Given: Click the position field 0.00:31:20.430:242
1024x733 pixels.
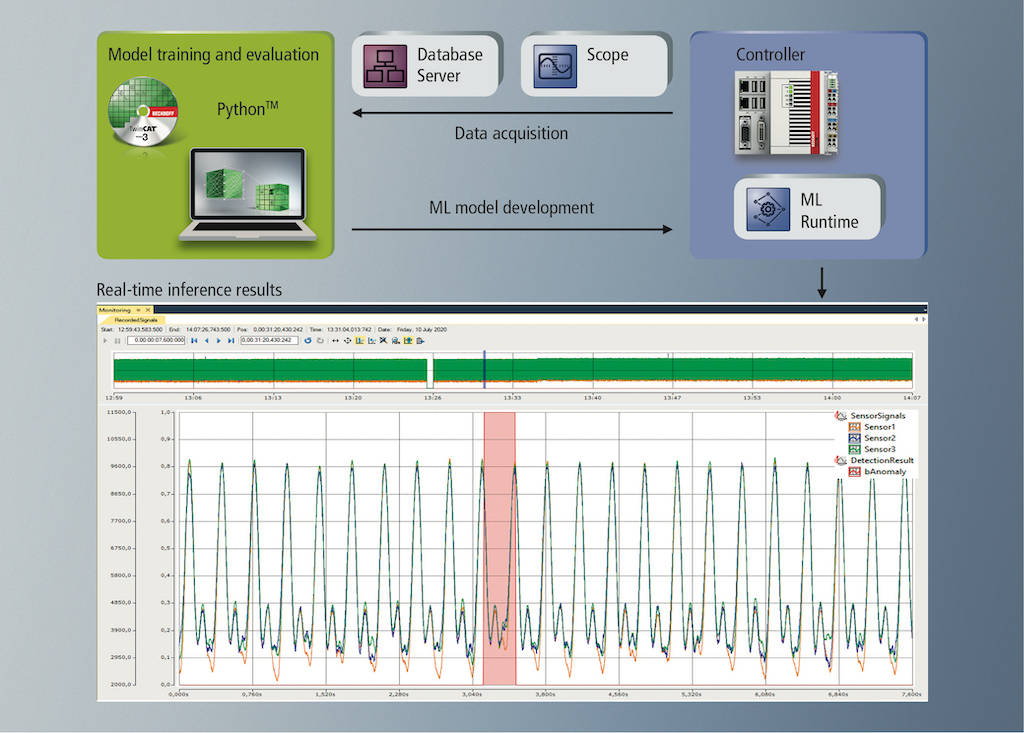Looking at the screenshot, I should [x=269, y=340].
